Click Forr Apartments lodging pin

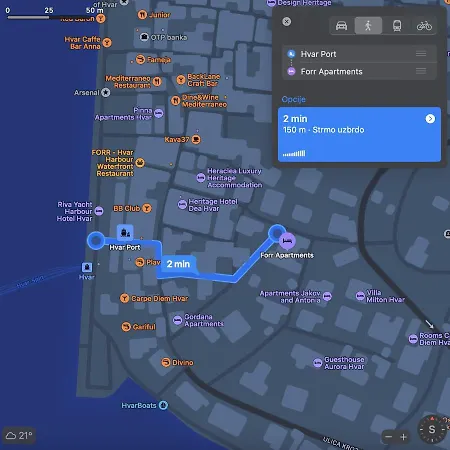[287, 241]
